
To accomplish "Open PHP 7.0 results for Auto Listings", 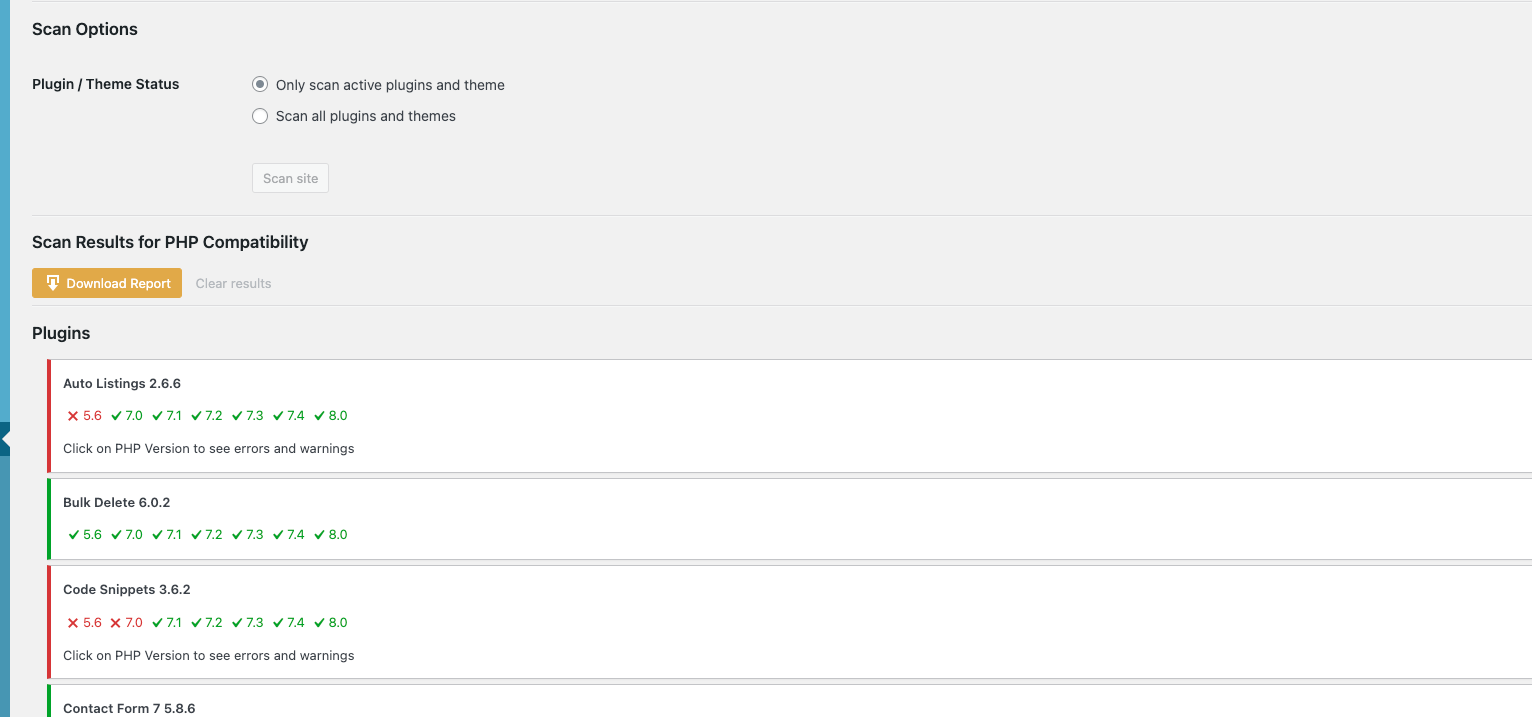I will (x=126, y=416).
